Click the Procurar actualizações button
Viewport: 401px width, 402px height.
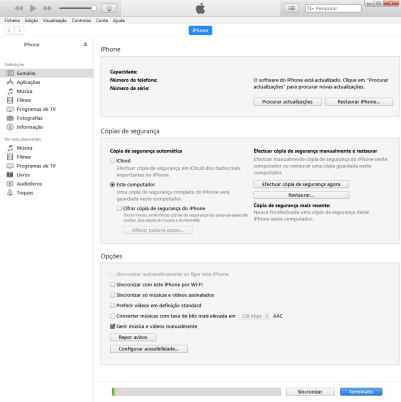click(x=287, y=102)
